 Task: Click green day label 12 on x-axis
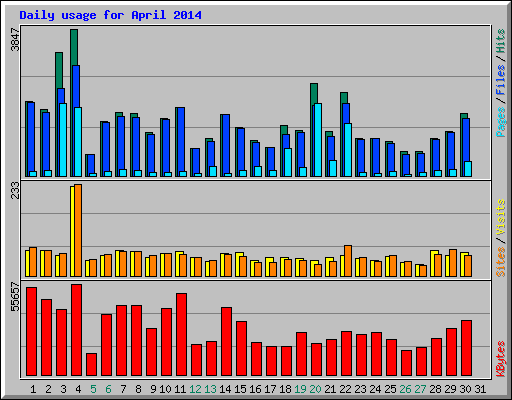(195, 389)
